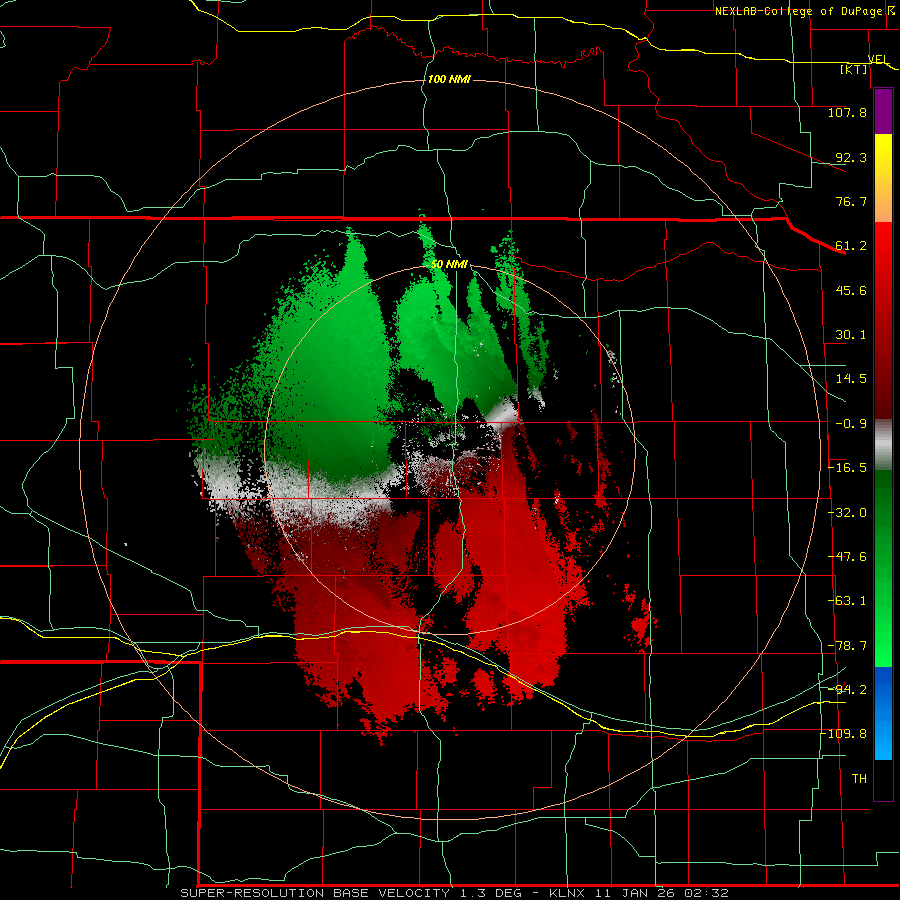The height and width of the screenshot is (900, 900).
Task: Click the red segment of the color bar
Action: tap(883, 320)
